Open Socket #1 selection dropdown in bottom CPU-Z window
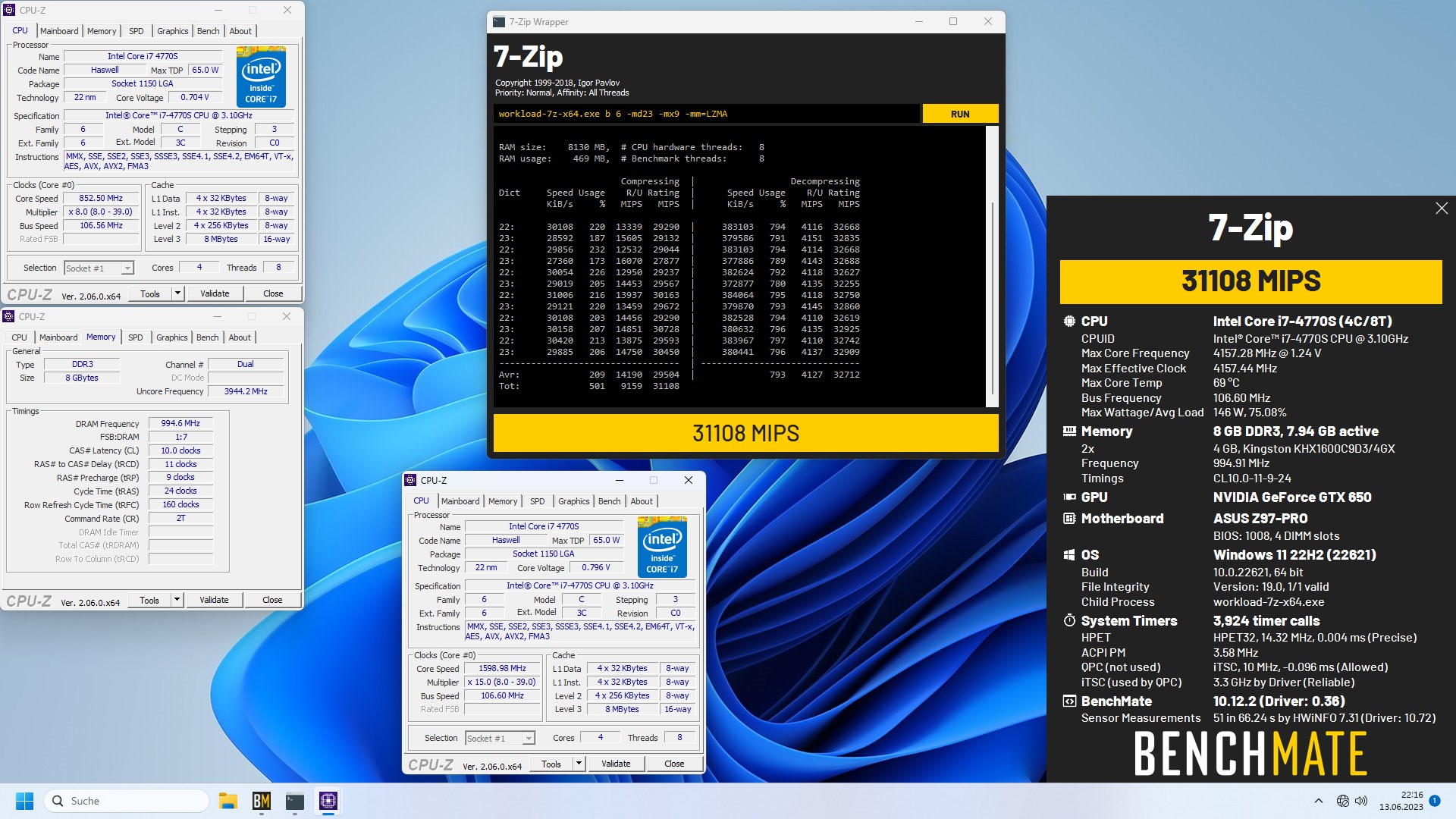 click(x=500, y=738)
